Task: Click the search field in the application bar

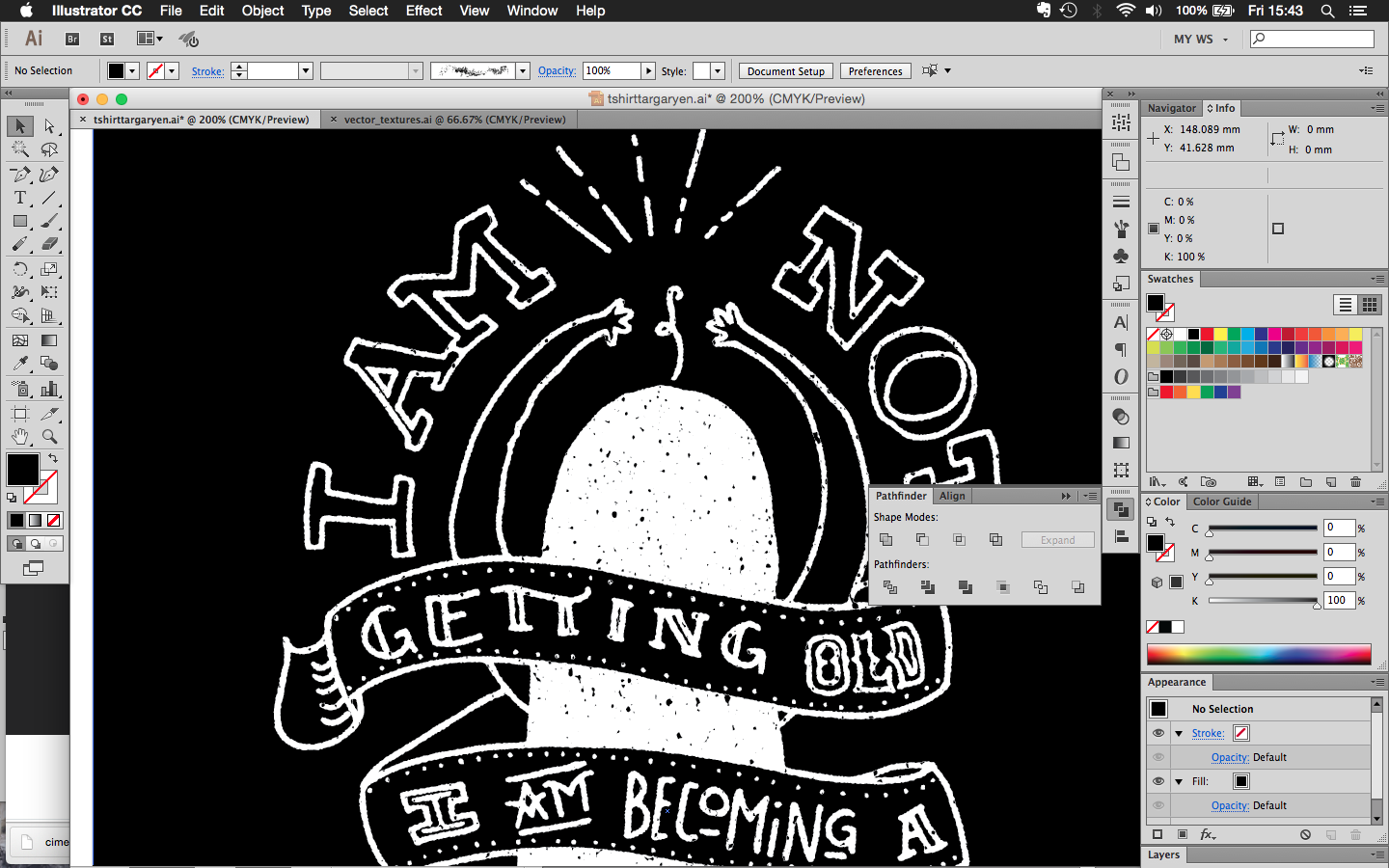Action: 1312,39
